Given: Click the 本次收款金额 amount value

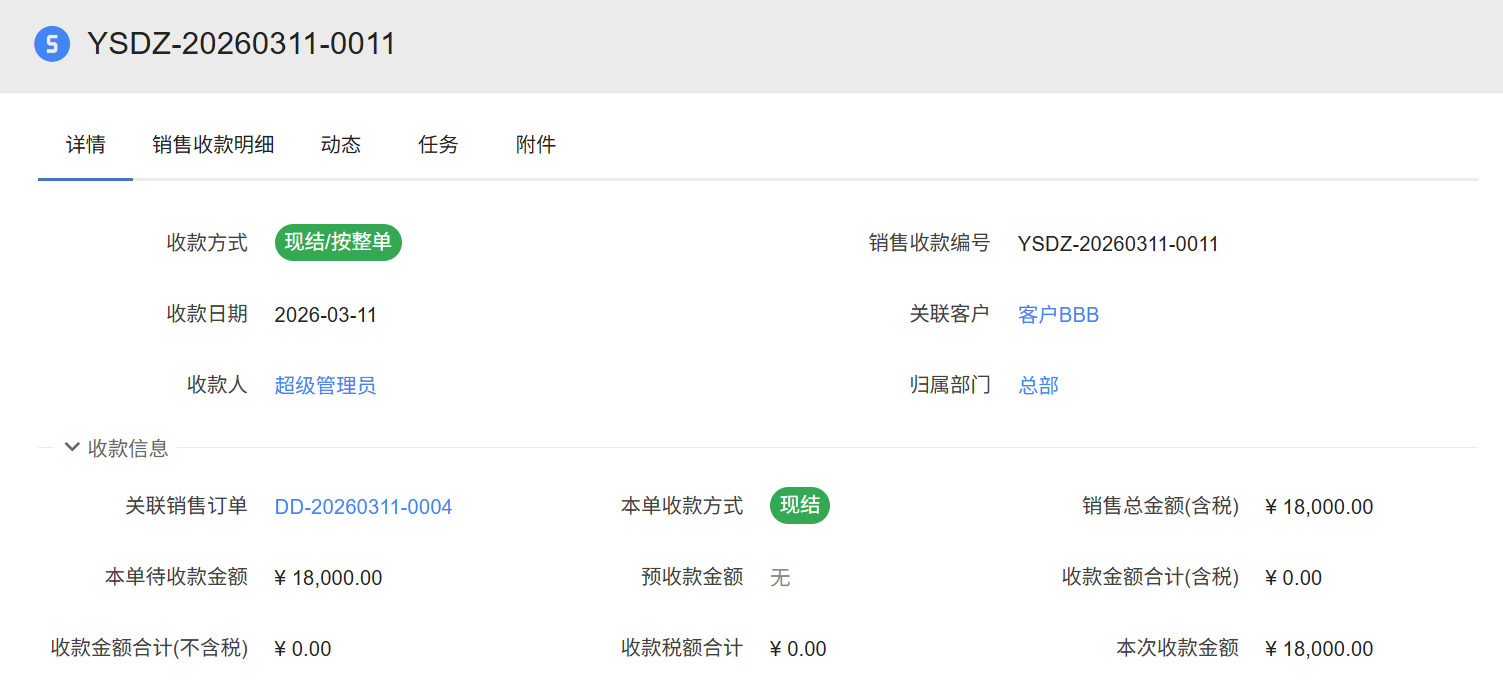Looking at the screenshot, I should [x=1318, y=649].
